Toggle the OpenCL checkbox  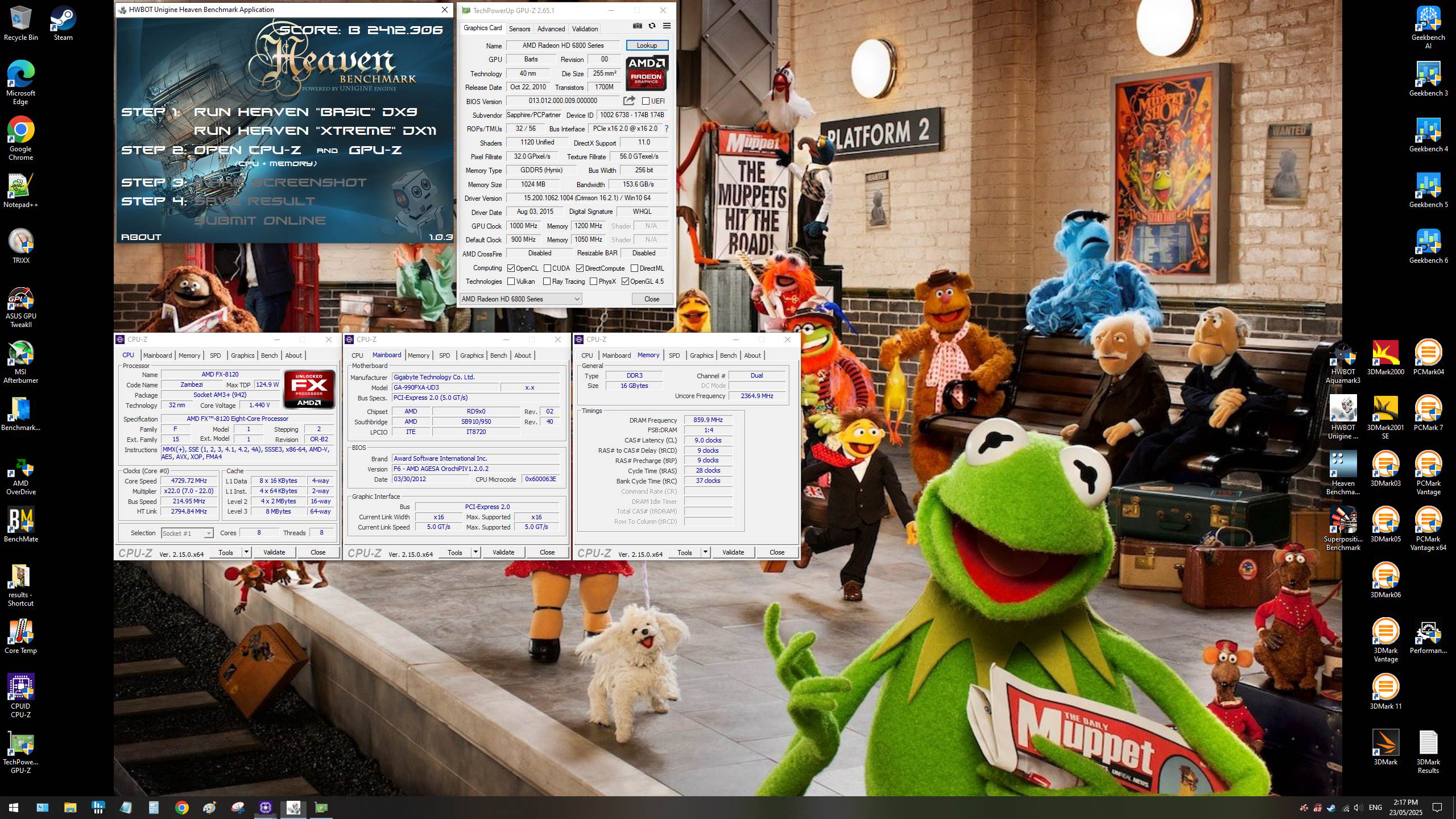[x=511, y=268]
